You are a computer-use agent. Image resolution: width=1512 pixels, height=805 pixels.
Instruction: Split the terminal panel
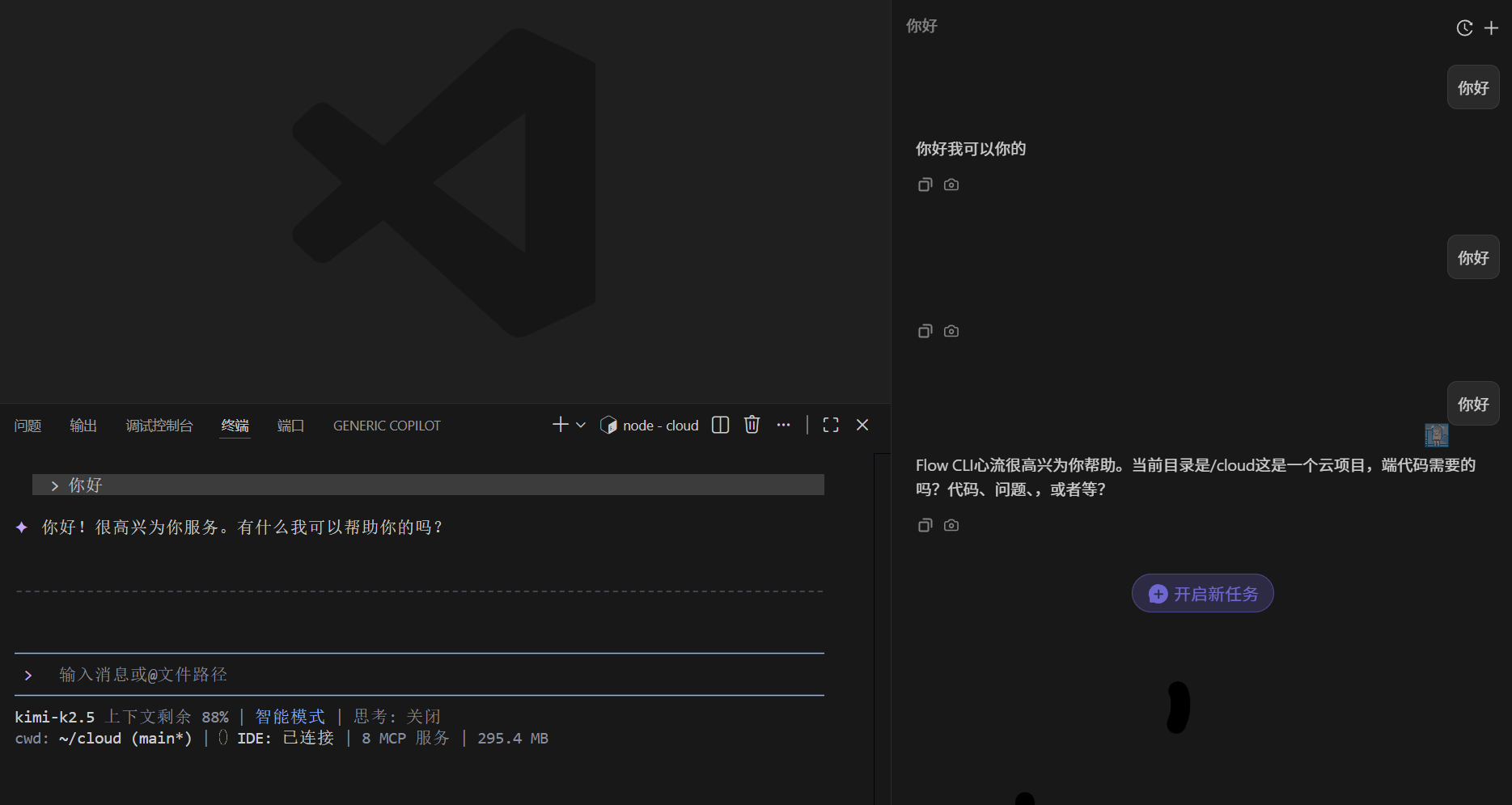(720, 426)
